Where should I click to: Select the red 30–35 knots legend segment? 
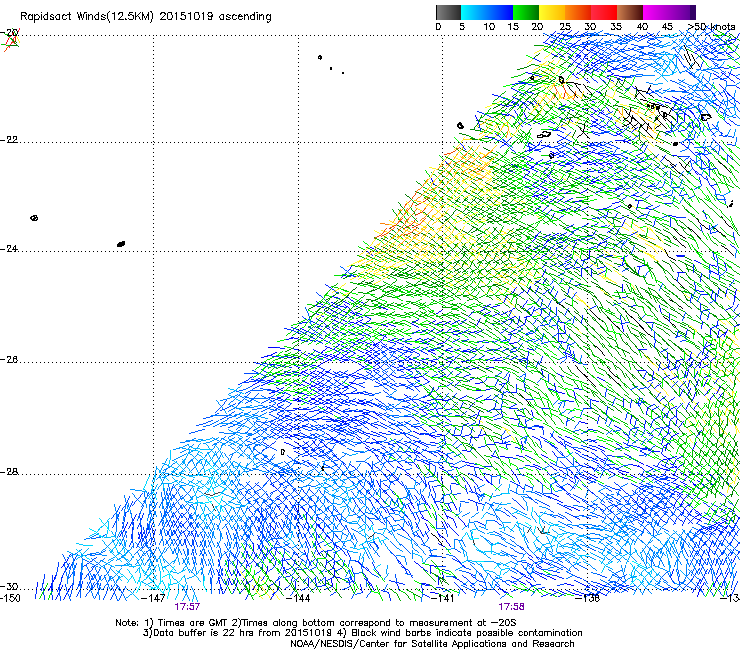(604, 12)
